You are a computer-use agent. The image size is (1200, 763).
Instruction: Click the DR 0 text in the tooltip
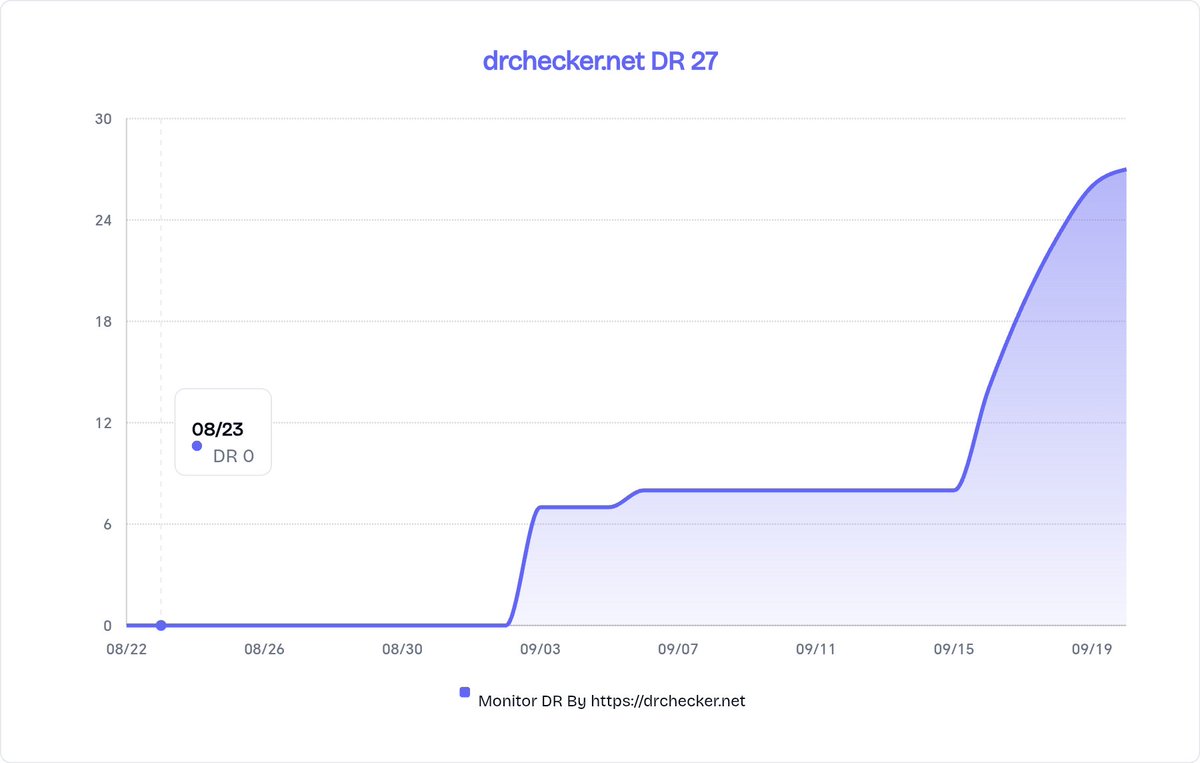click(232, 456)
